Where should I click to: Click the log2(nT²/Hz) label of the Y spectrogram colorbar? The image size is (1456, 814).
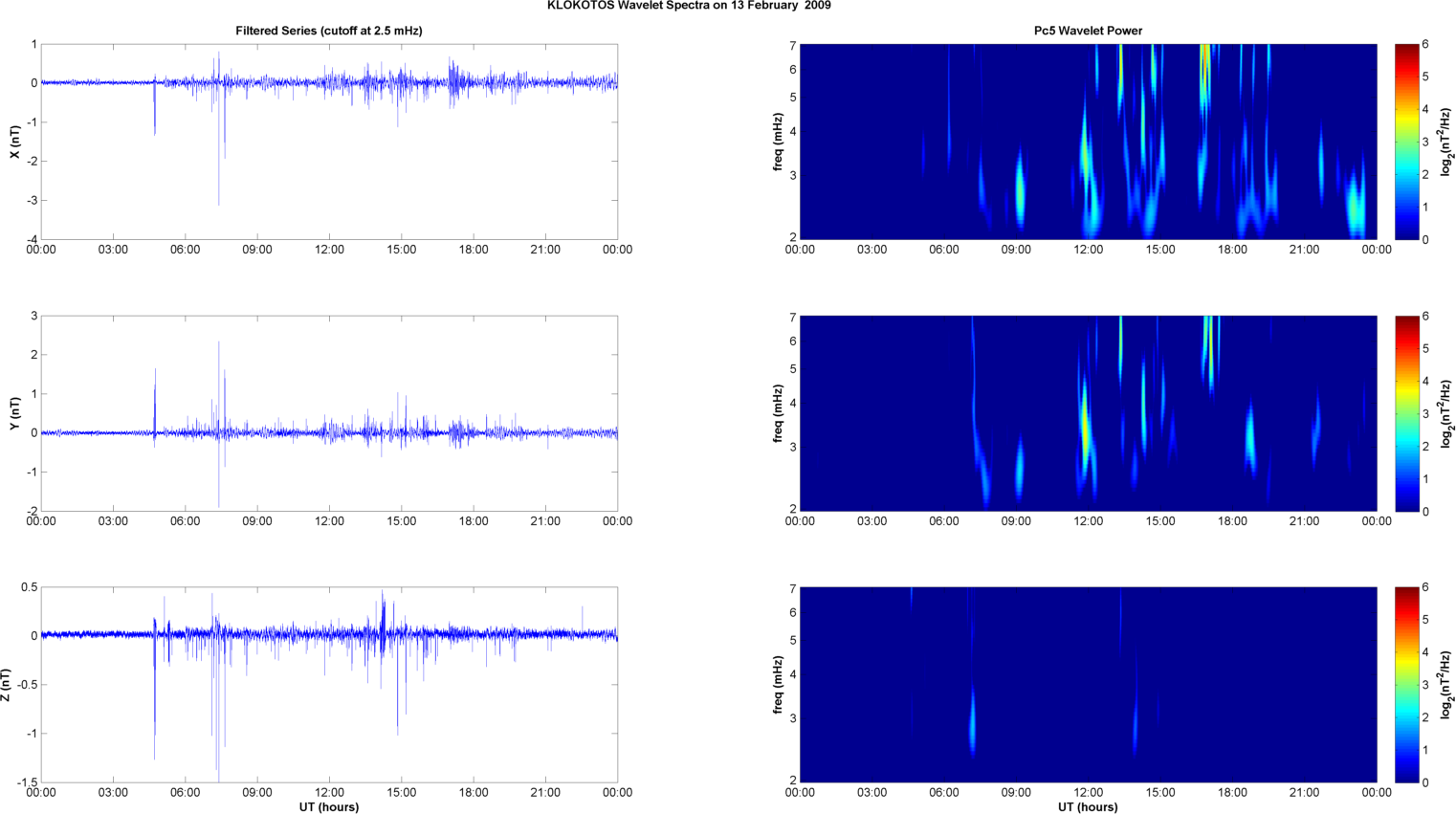(x=1447, y=413)
